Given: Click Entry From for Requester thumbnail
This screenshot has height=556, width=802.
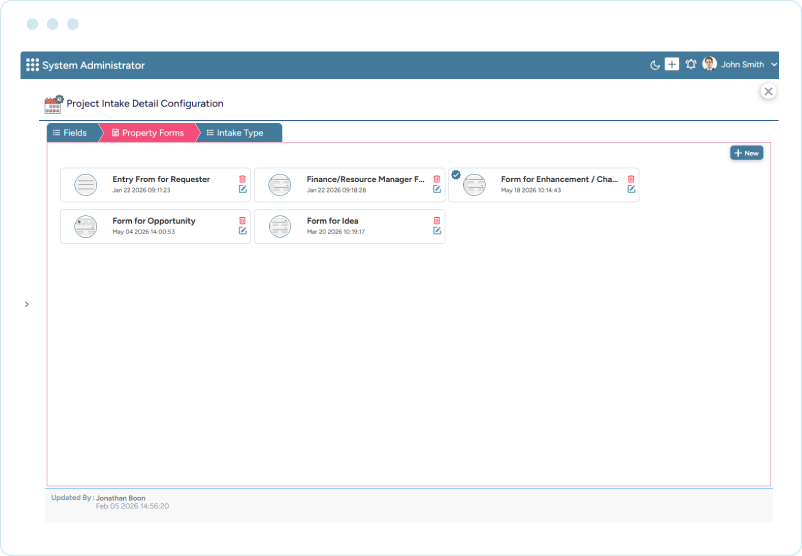Looking at the screenshot, I should [x=85, y=185].
